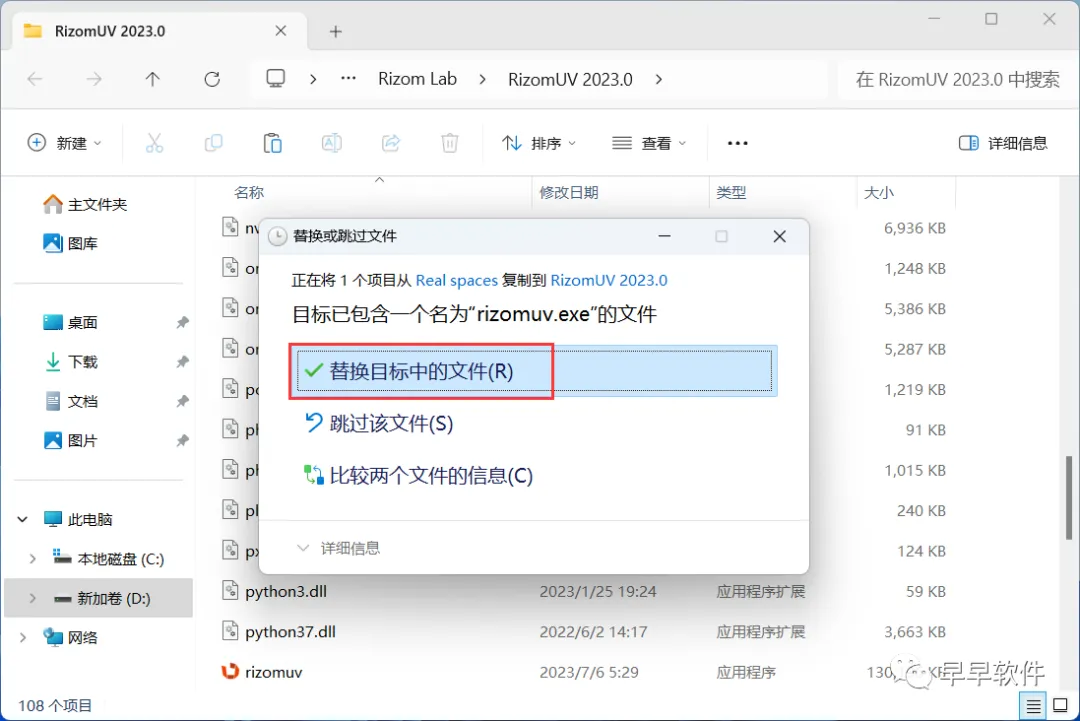Viewport: 1080px width, 721px height.
Task: Unpin Downloads using its pin icon
Action: point(182,362)
